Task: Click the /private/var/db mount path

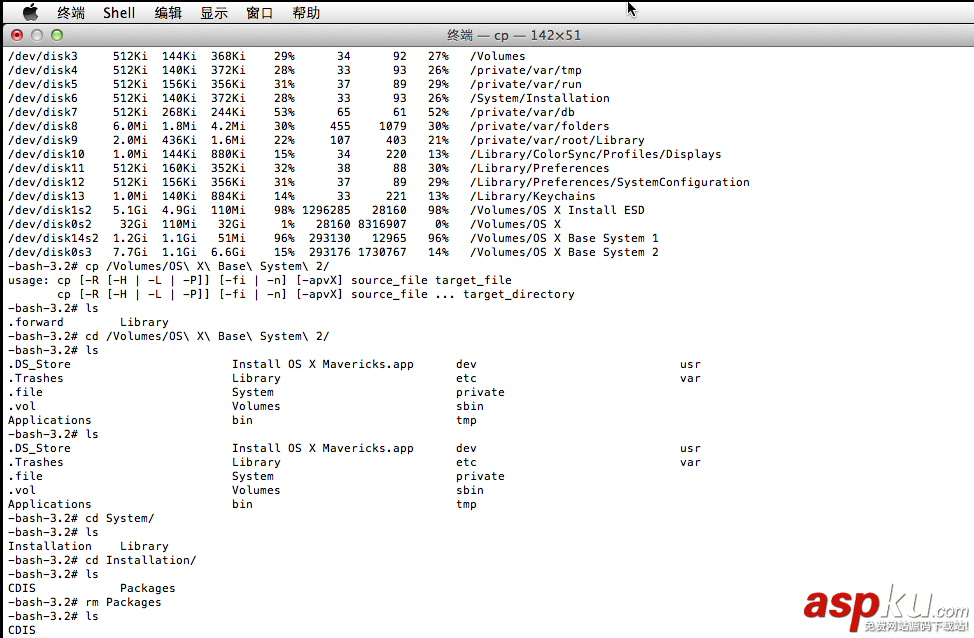Action: pyautogui.click(x=522, y=112)
